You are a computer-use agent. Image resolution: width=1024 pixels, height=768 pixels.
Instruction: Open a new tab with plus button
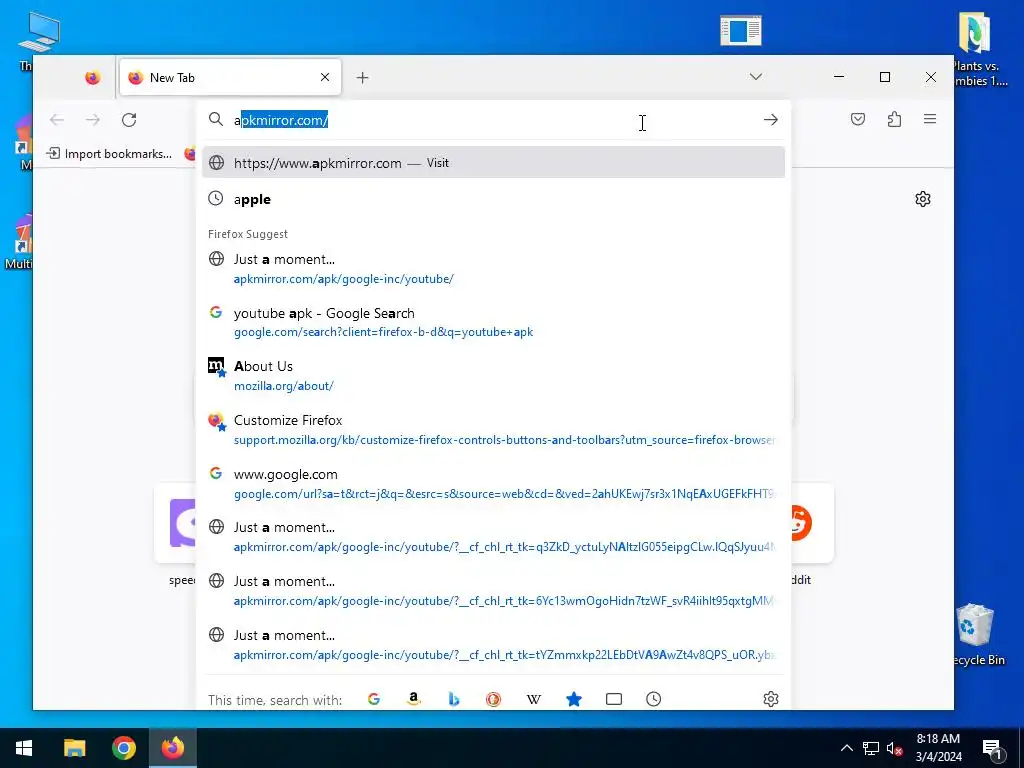point(362,78)
